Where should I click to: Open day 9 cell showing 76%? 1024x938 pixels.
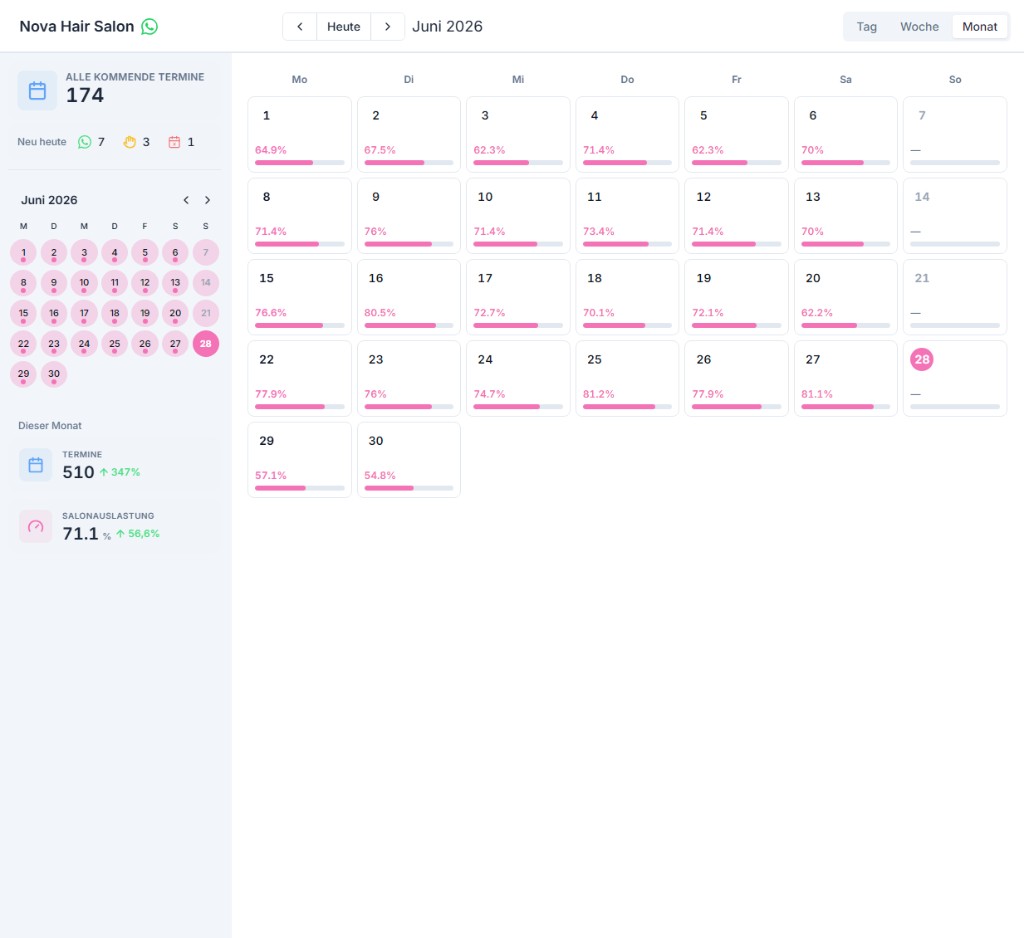tap(409, 216)
